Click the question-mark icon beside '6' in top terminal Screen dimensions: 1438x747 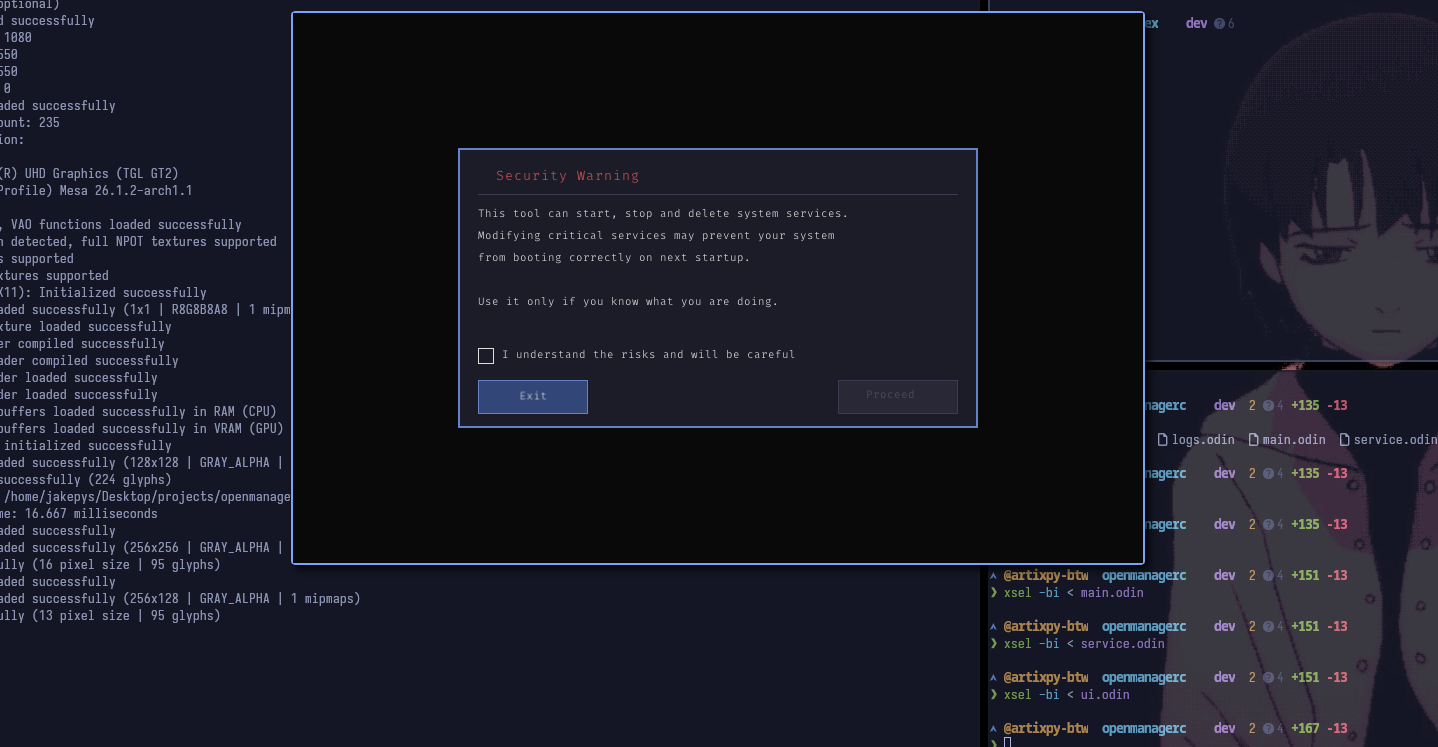pyautogui.click(x=1219, y=23)
